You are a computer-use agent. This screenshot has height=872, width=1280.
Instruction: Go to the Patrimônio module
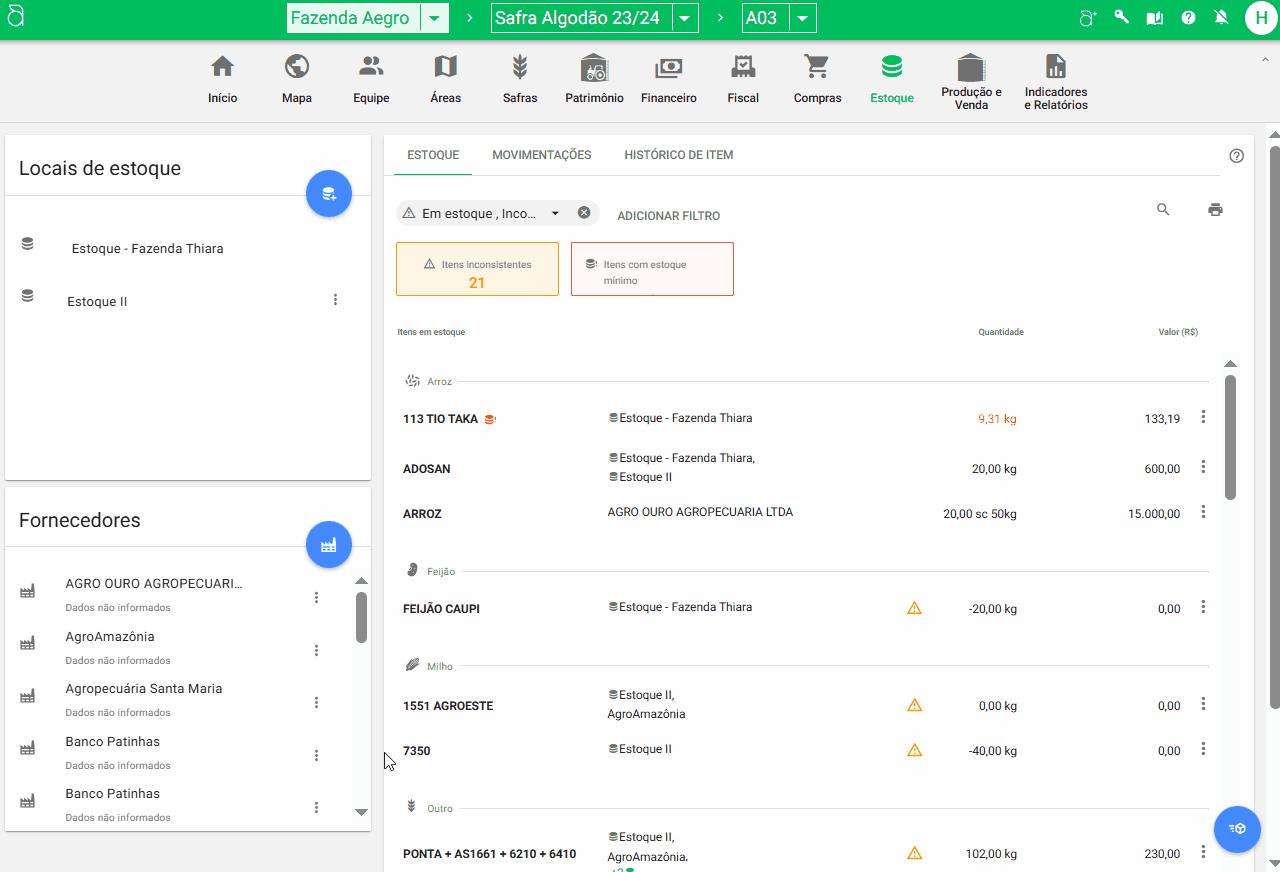coord(594,68)
